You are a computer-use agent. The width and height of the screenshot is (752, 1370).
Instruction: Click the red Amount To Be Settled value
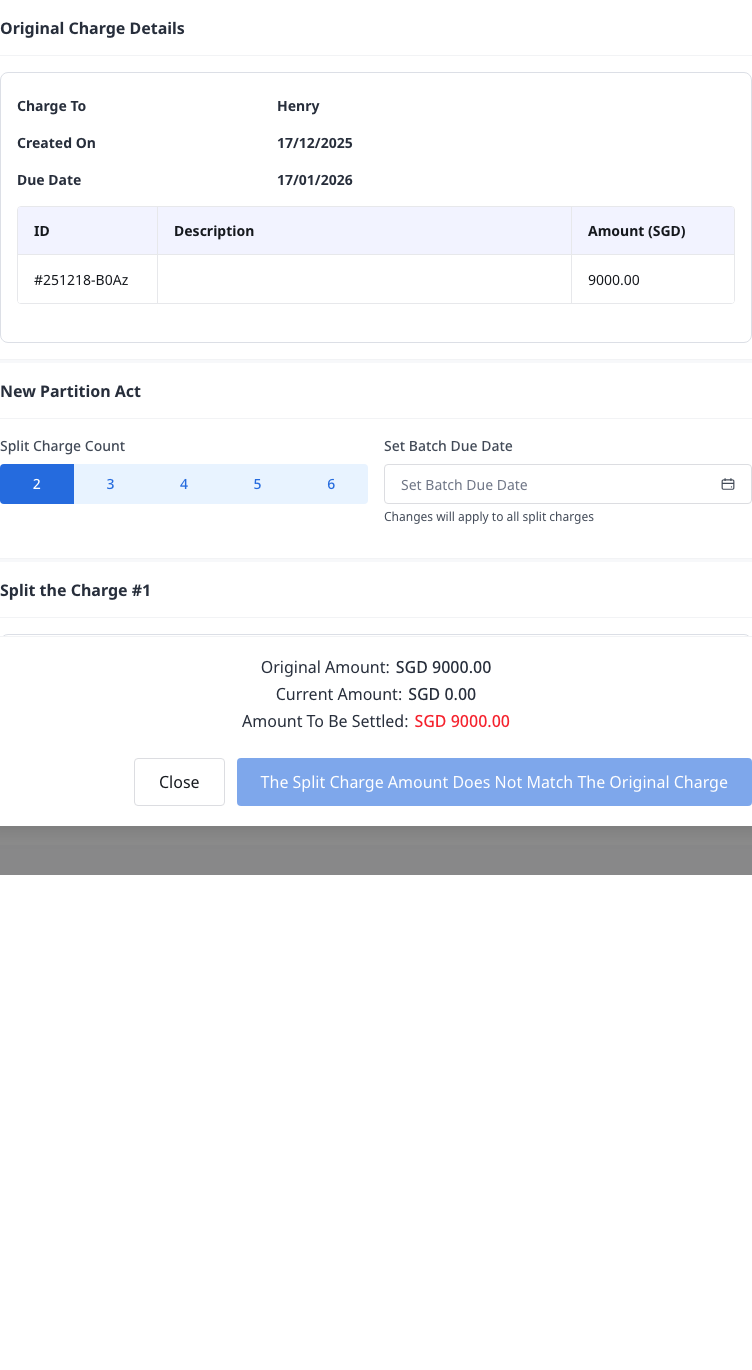click(x=462, y=721)
